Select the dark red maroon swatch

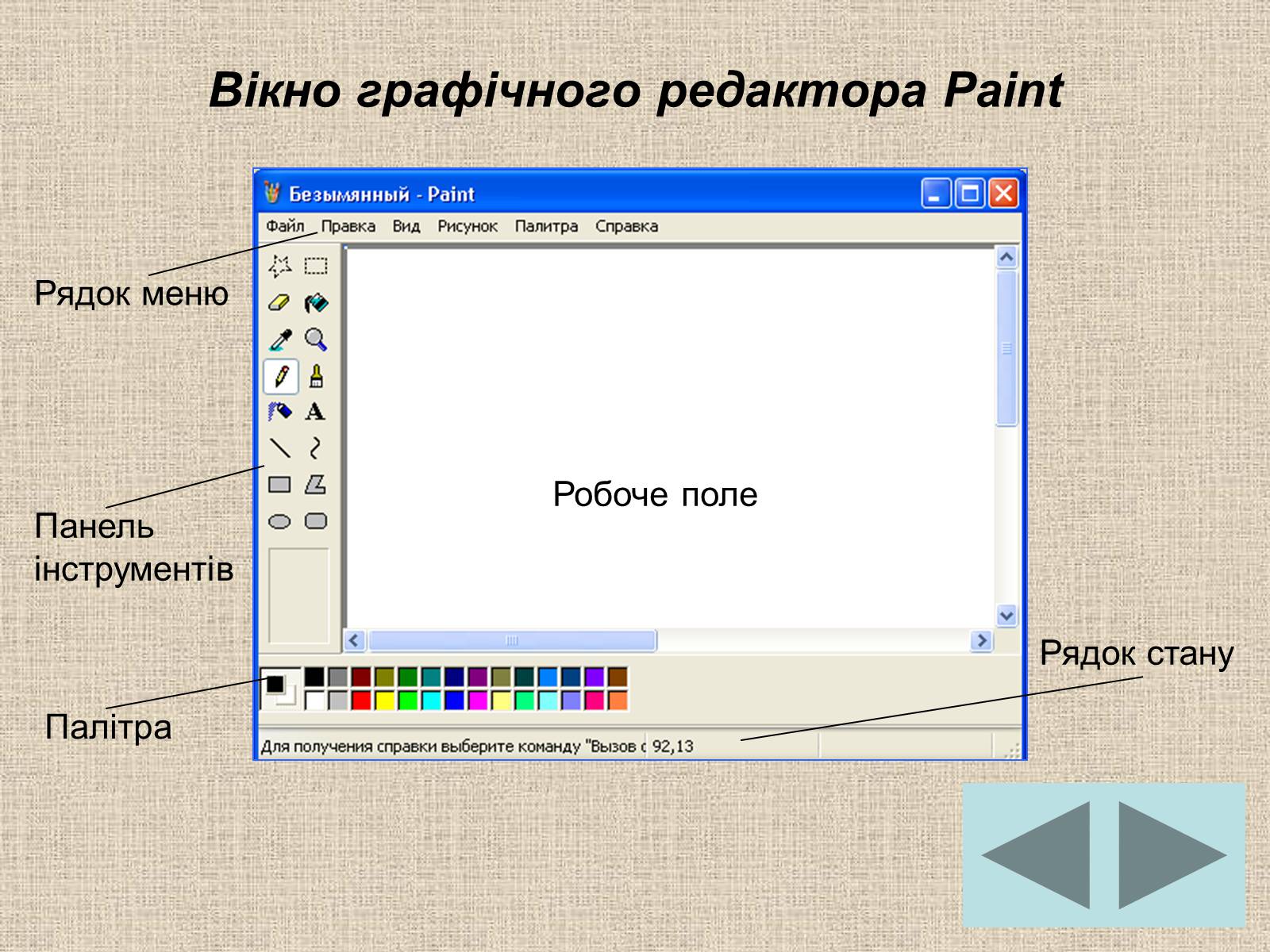point(361,677)
